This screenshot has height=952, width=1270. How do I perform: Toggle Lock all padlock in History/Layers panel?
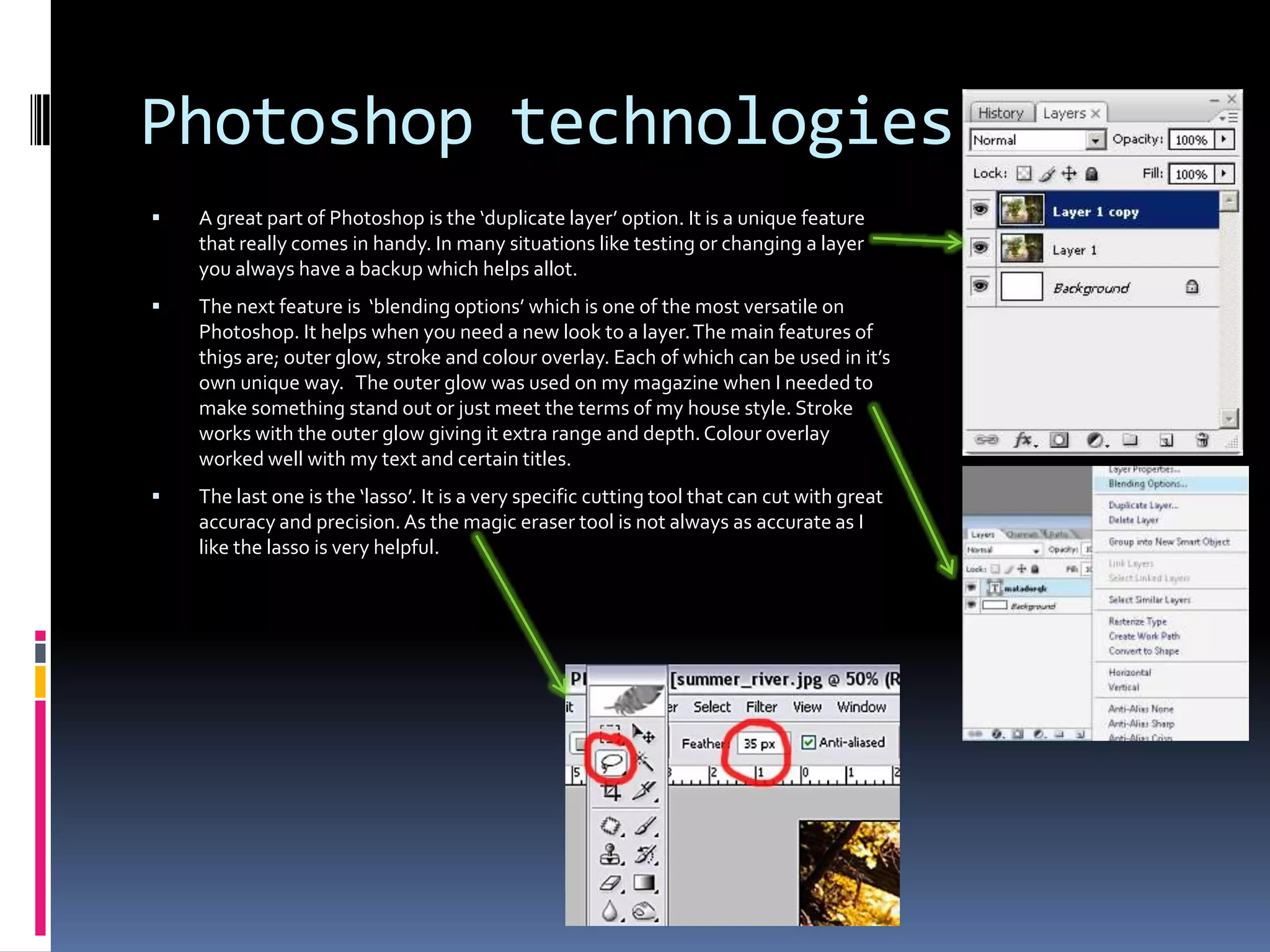pos(1092,174)
